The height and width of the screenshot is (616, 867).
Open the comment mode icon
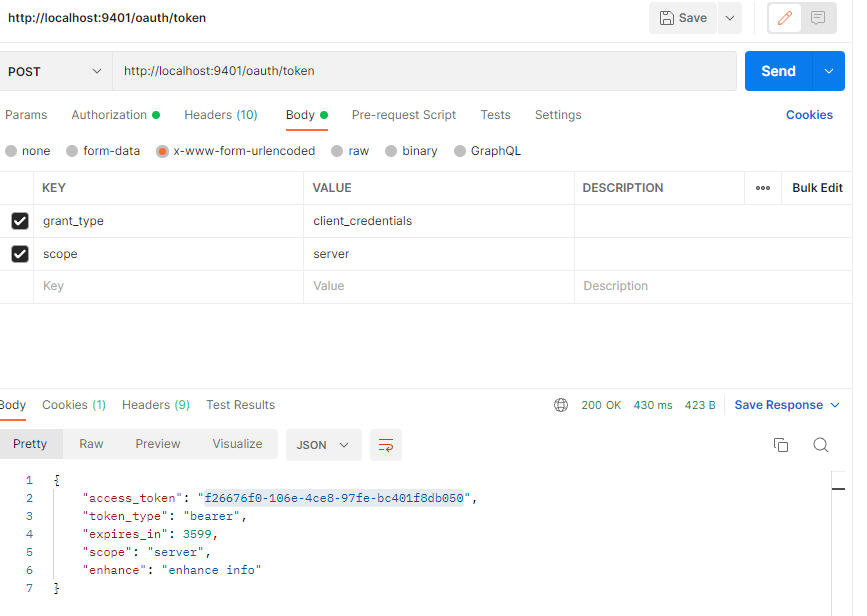[818, 18]
